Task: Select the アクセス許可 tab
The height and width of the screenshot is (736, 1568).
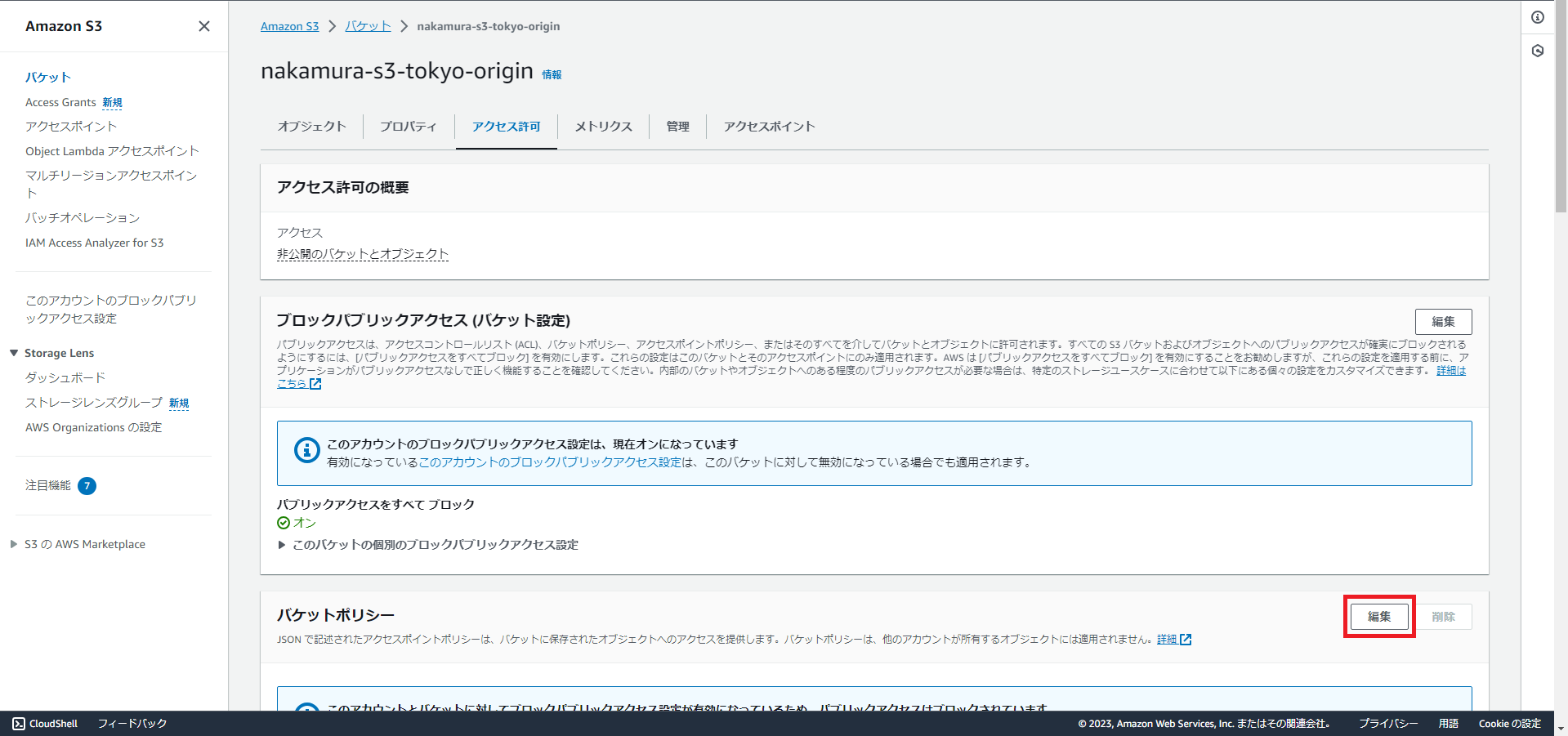Action: pyautogui.click(x=506, y=127)
